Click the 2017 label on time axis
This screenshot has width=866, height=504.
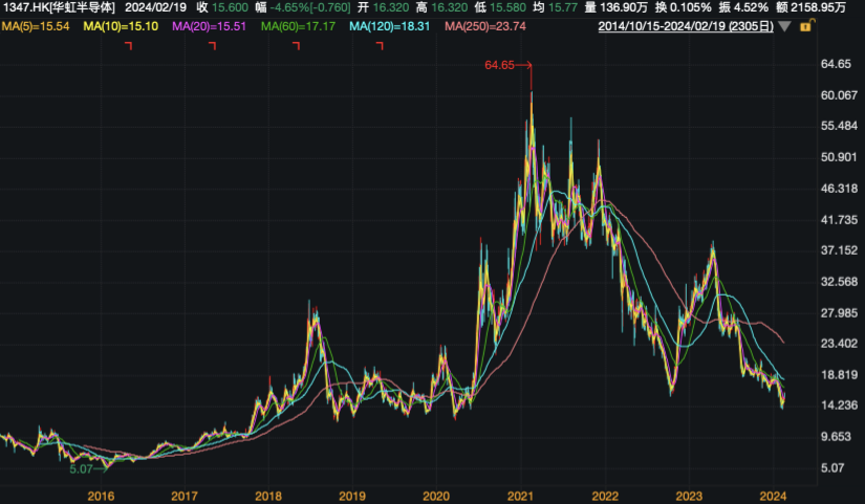click(x=184, y=496)
